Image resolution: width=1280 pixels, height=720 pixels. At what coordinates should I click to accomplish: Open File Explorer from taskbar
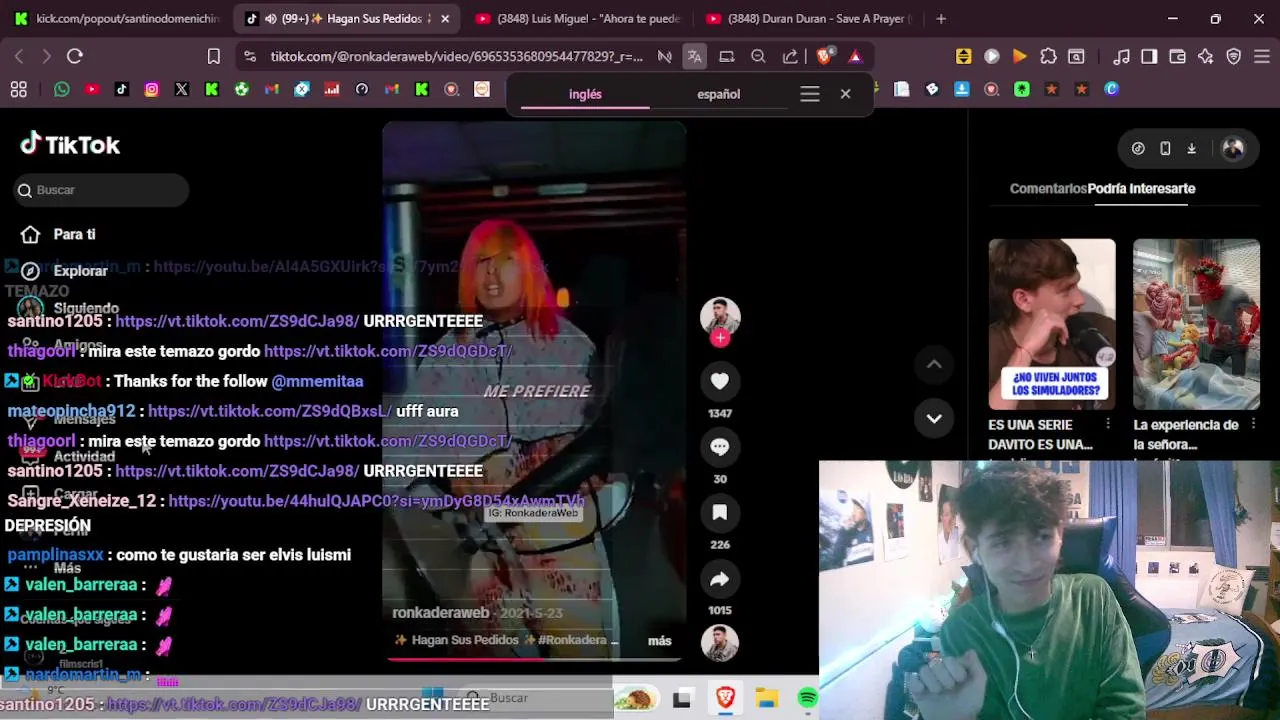point(767,698)
